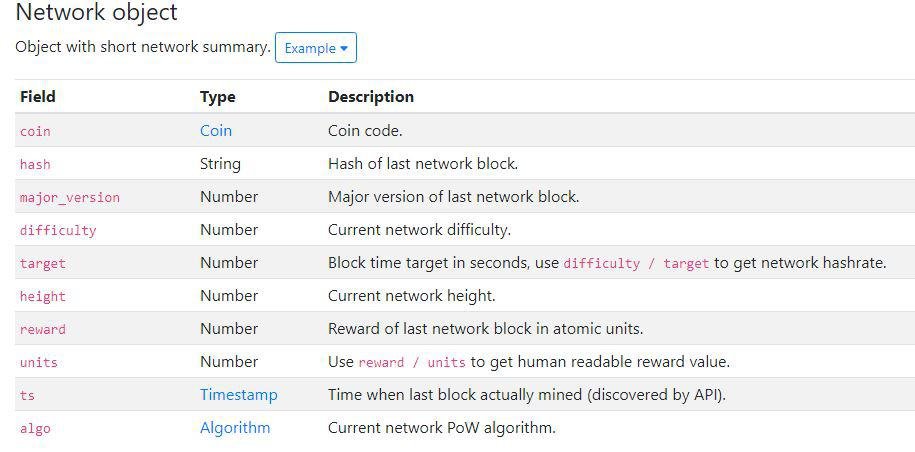Click the ts field name
This screenshot has height=452, width=915.
pos(27,395)
